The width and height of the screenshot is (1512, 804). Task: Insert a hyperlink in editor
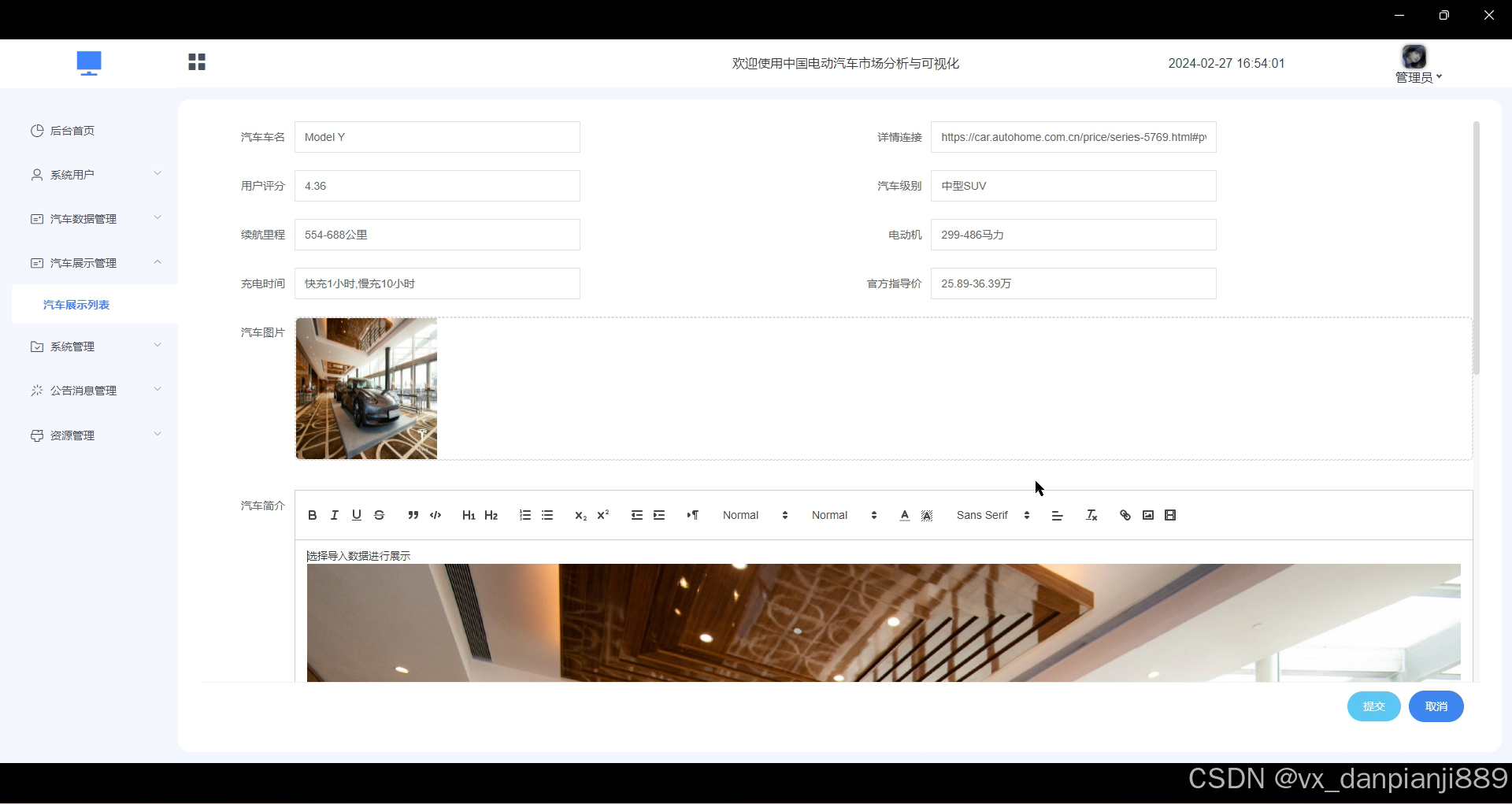[x=1125, y=515]
